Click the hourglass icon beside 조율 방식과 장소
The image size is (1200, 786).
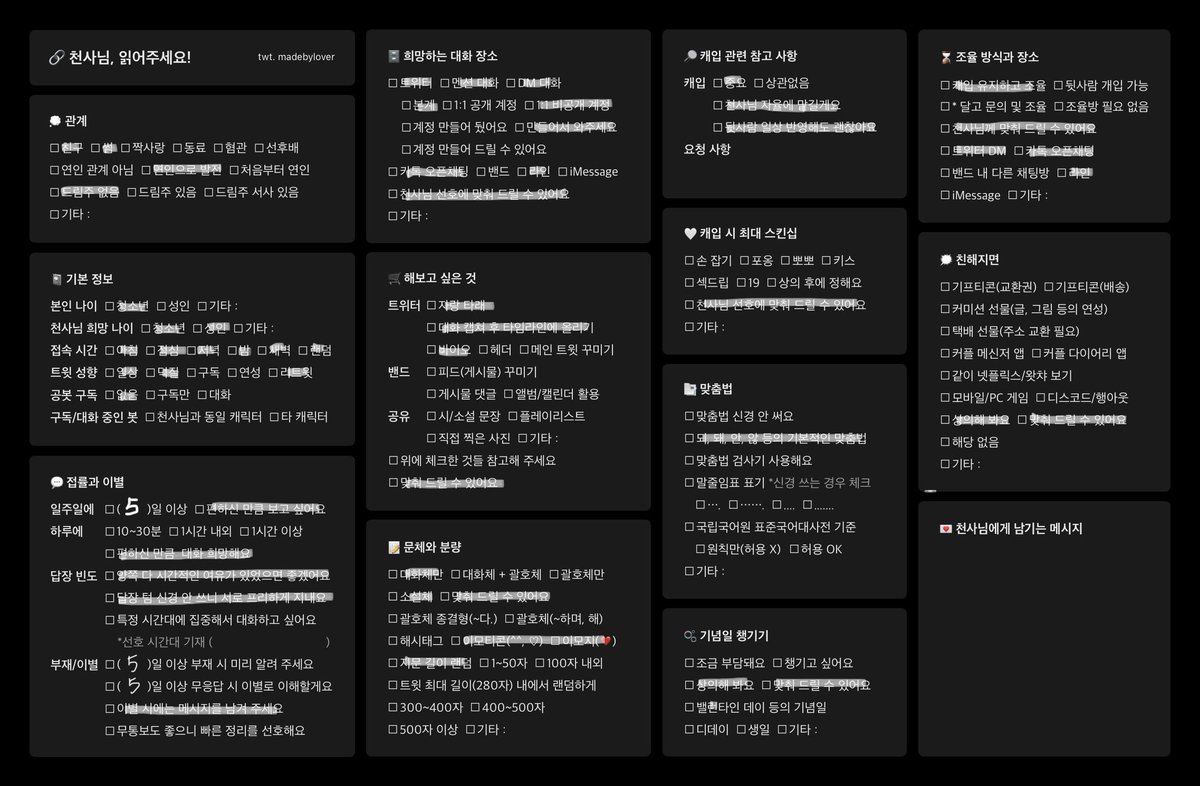coord(946,58)
